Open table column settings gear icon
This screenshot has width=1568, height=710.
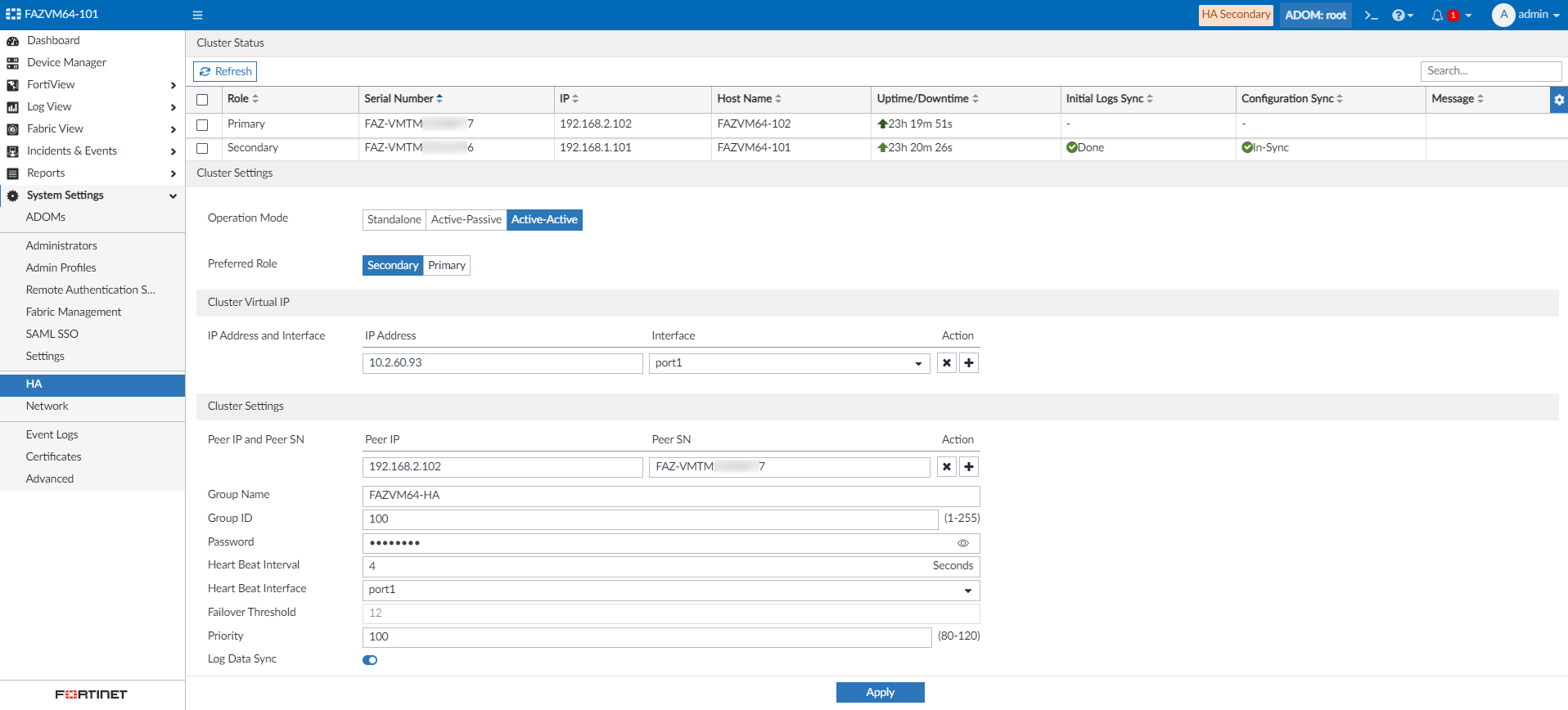(1559, 100)
